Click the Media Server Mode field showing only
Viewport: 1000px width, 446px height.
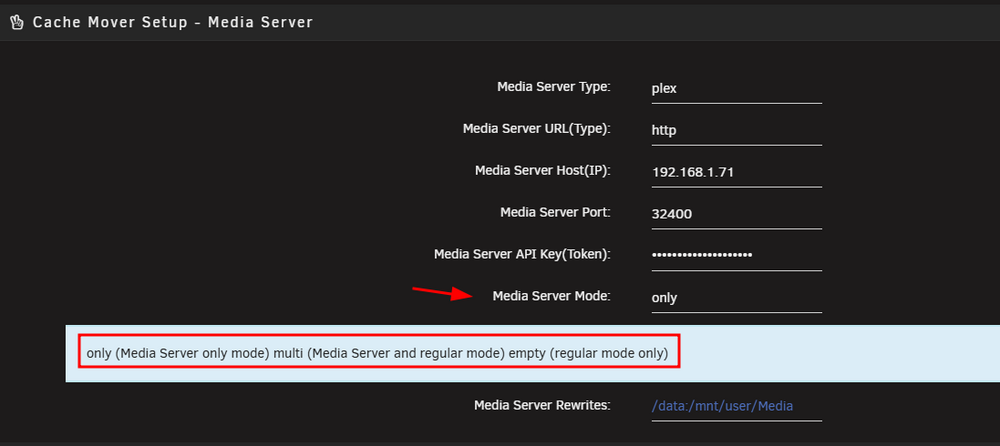737,298
